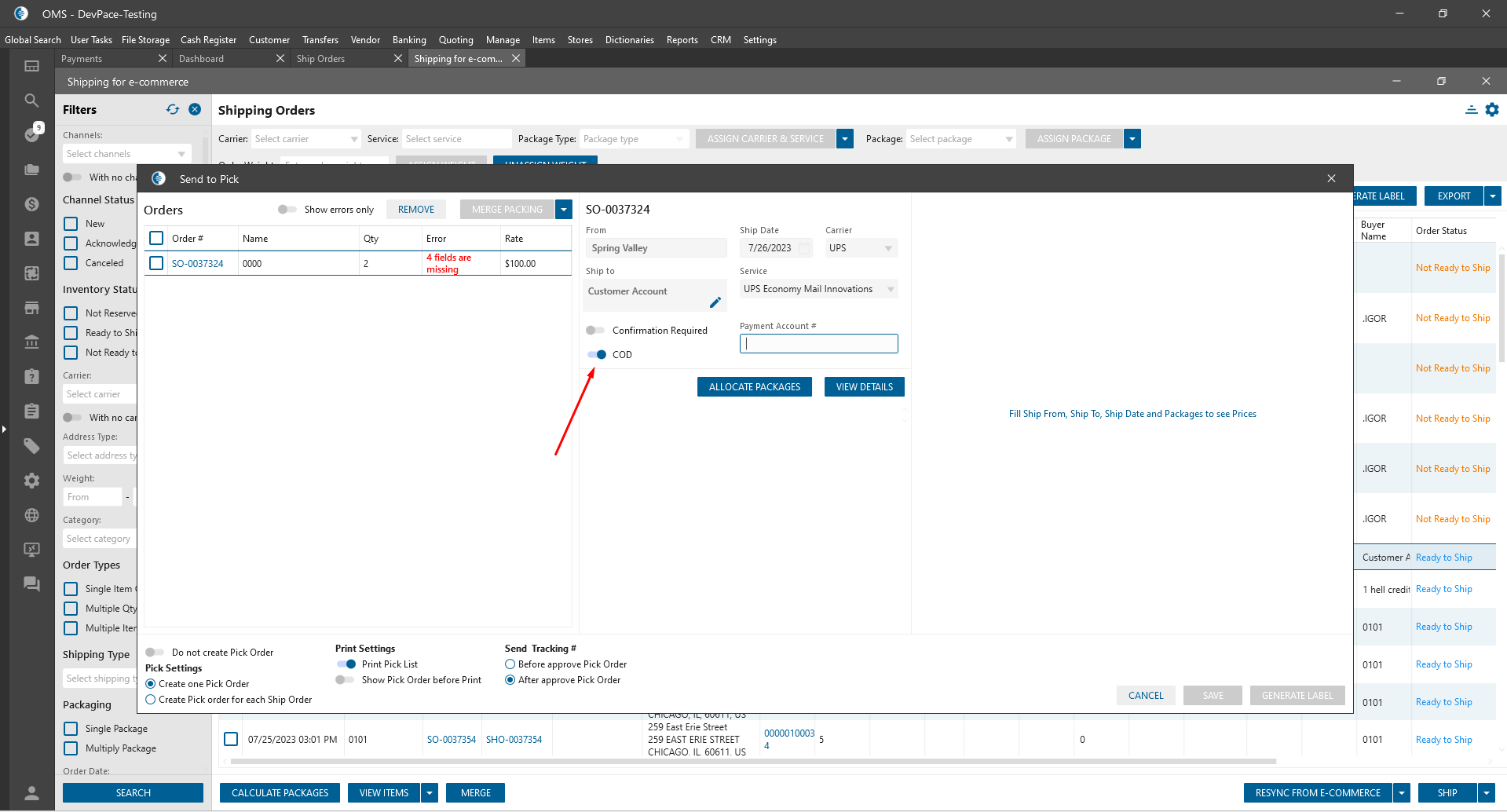Screen dimensions: 1507x812
Task: Open user profile icon at sidebar bottom
Action: click(31, 792)
